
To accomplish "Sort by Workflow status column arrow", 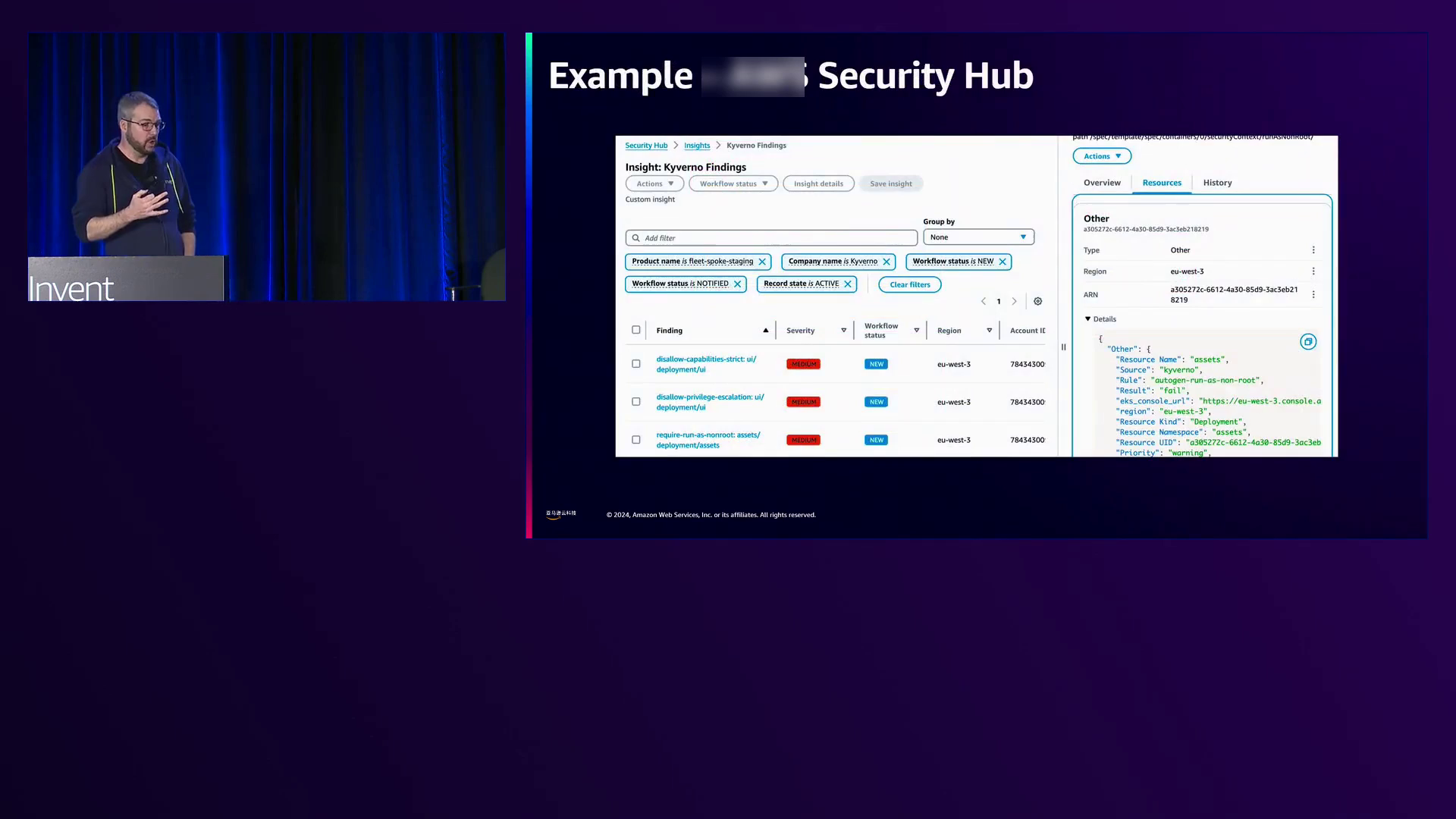I will (917, 331).
